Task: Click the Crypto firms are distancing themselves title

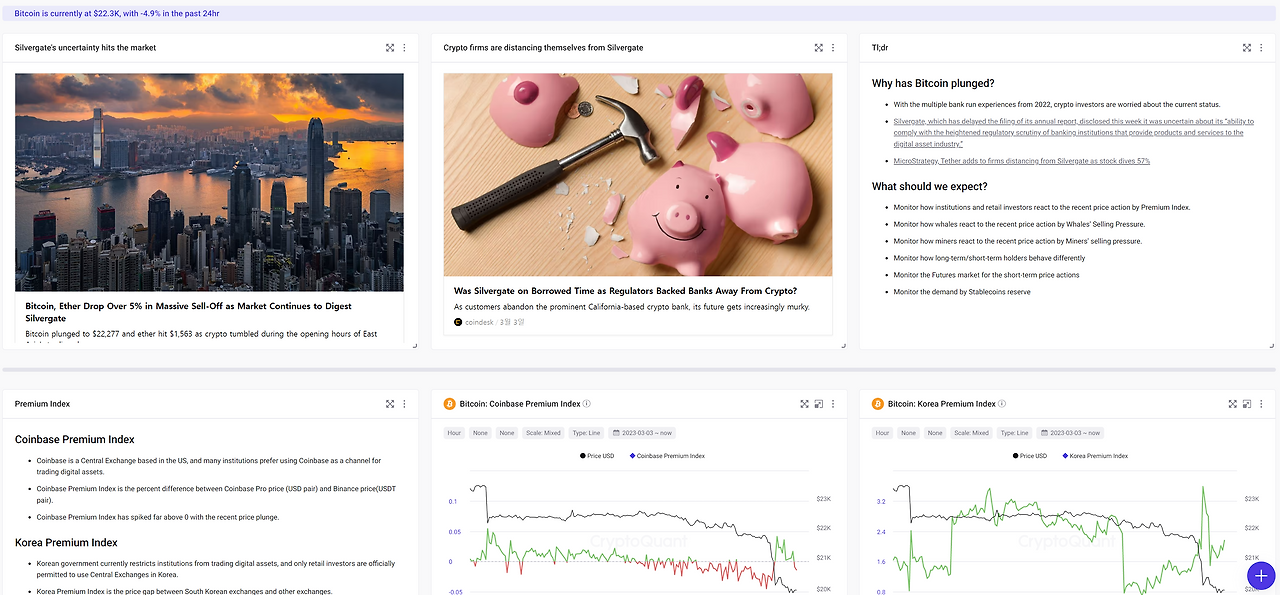Action: click(543, 48)
